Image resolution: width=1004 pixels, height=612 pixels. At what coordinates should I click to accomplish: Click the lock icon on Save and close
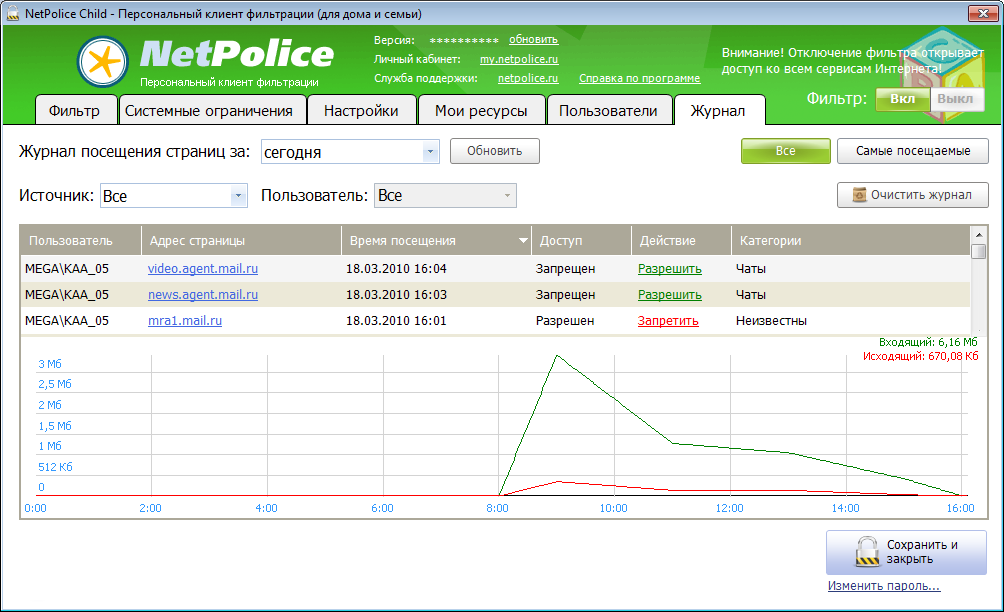tap(868, 552)
